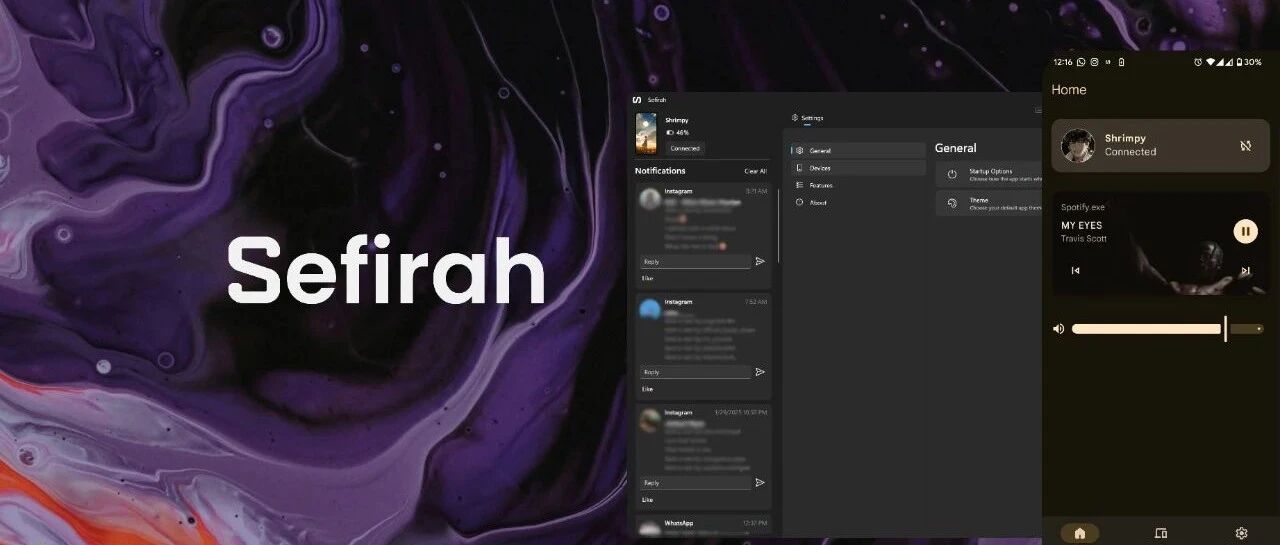1280x545 pixels.
Task: Select Devices in settings sidebar
Action: tap(859, 168)
